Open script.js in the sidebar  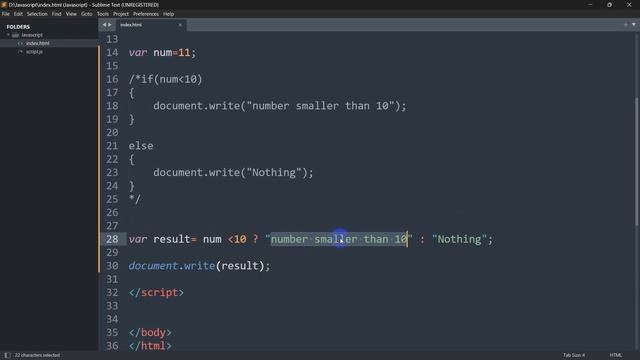34,52
